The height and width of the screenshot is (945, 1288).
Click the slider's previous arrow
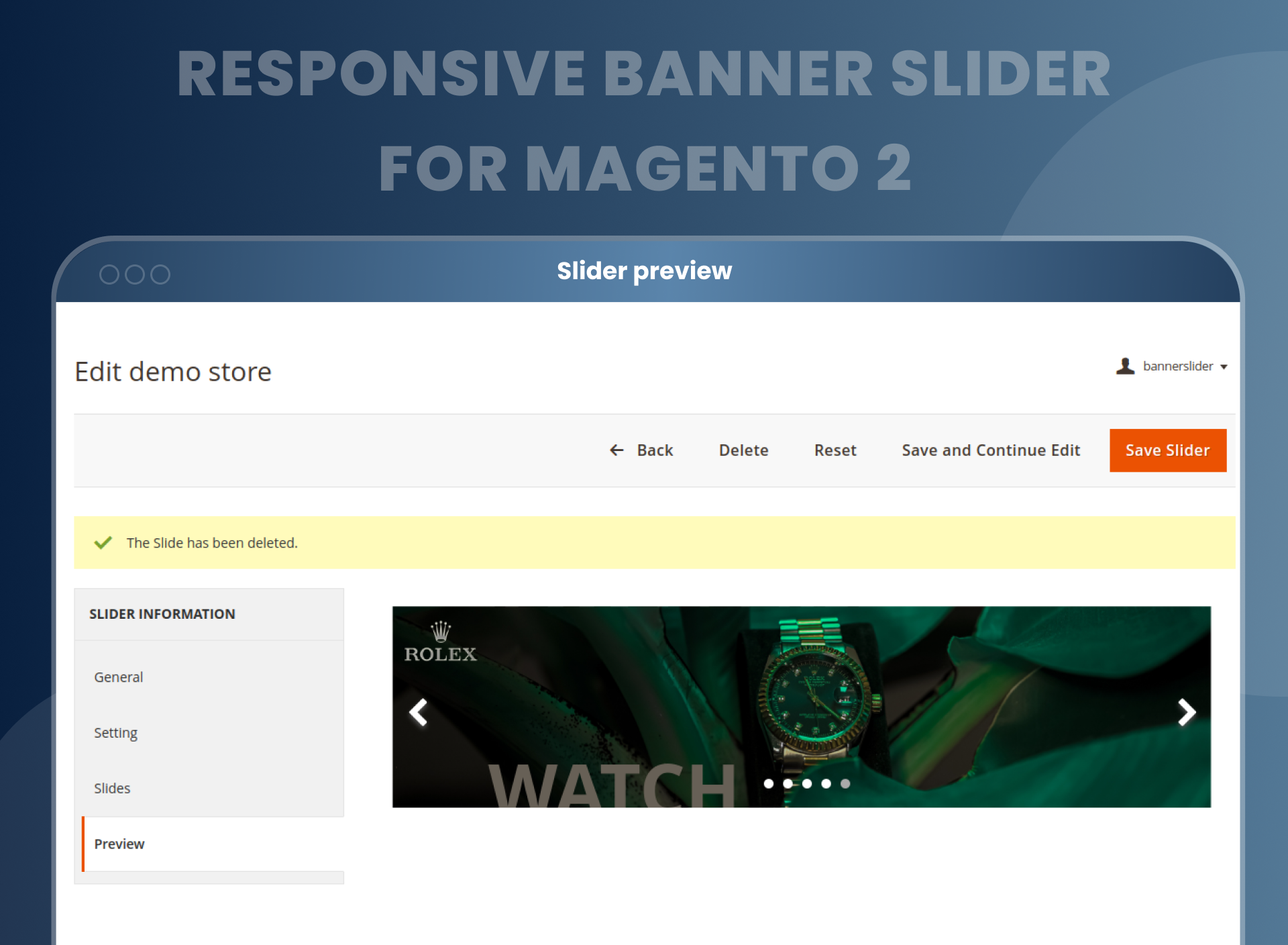click(x=419, y=712)
